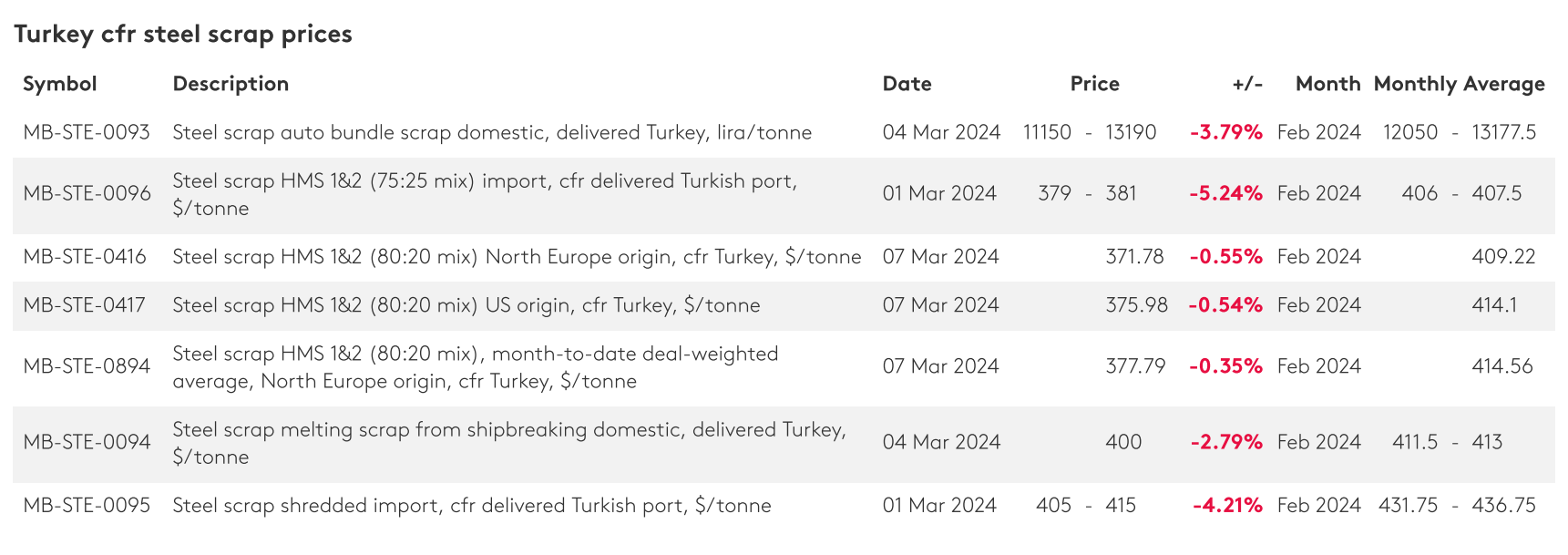The width and height of the screenshot is (1568, 555).
Task: Select symbol MB-STE-0416
Action: (85, 257)
